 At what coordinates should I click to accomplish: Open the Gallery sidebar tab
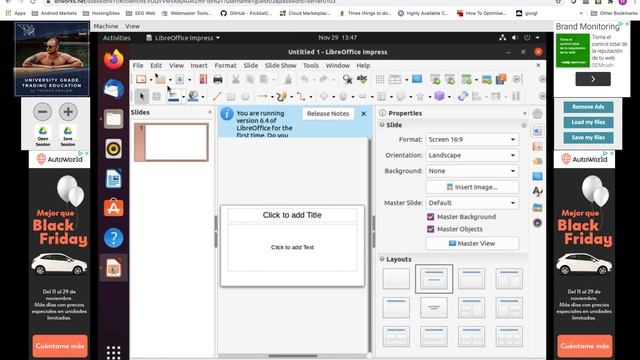pos(538,207)
